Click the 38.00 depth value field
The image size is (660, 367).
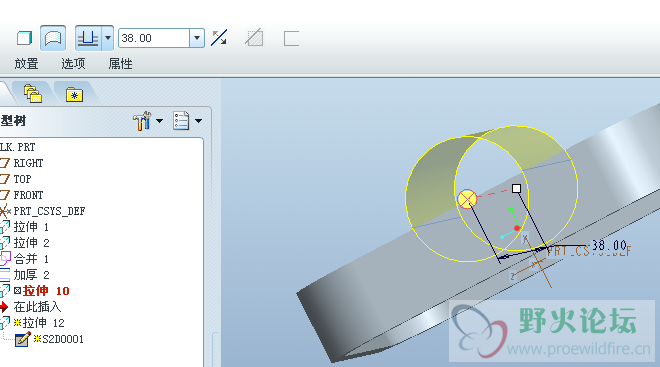click(154, 38)
